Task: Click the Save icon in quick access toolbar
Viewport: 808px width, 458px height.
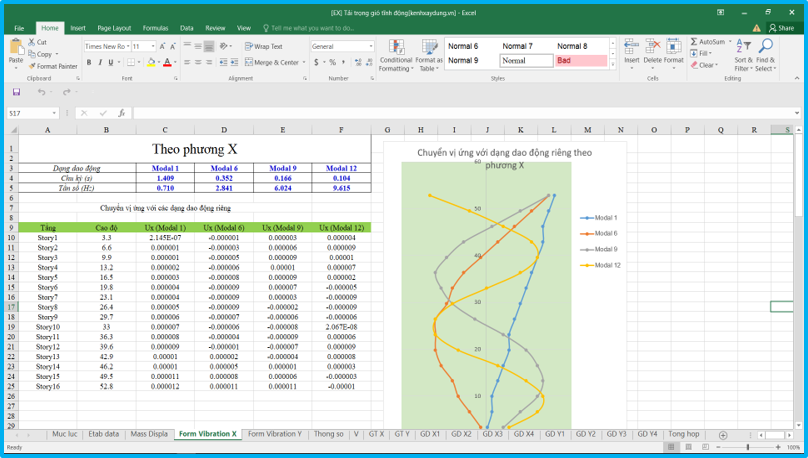Action: (16, 92)
